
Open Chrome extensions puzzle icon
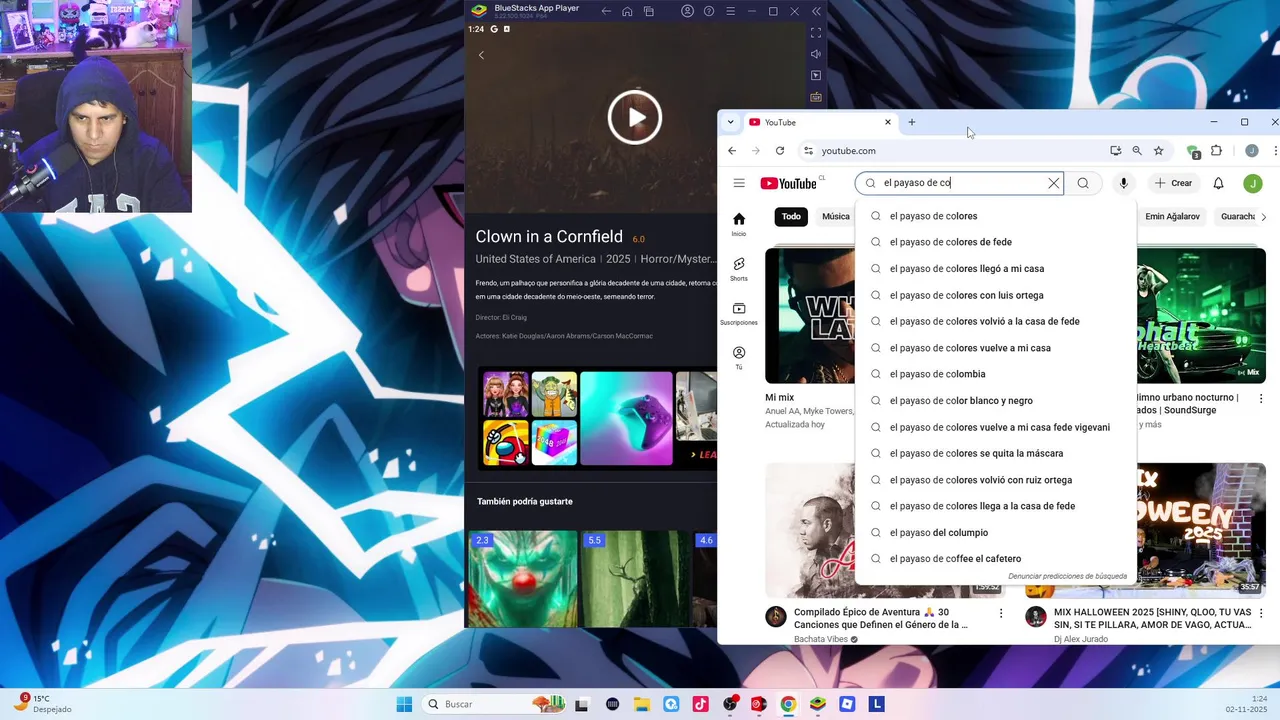(x=1216, y=151)
